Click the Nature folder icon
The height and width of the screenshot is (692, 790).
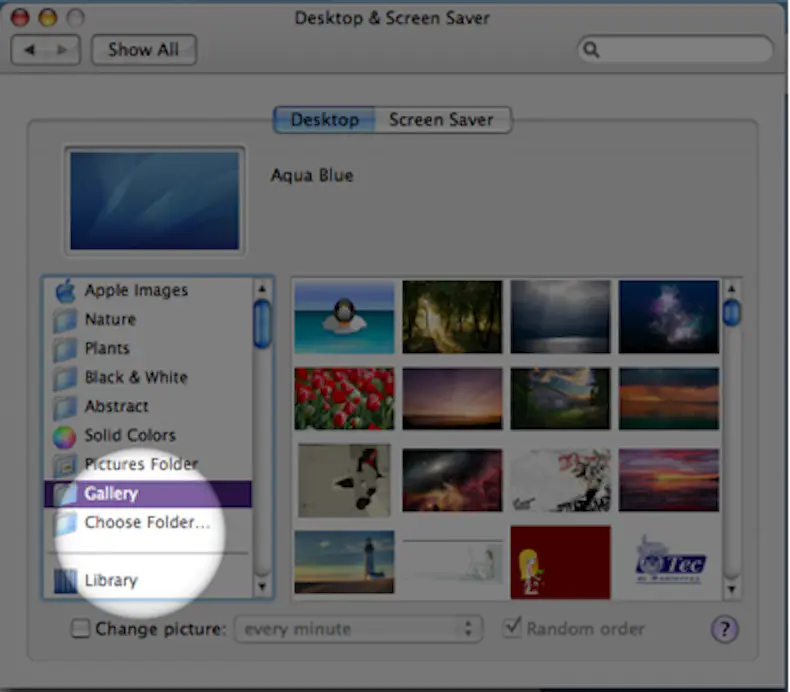pyautogui.click(x=65, y=320)
